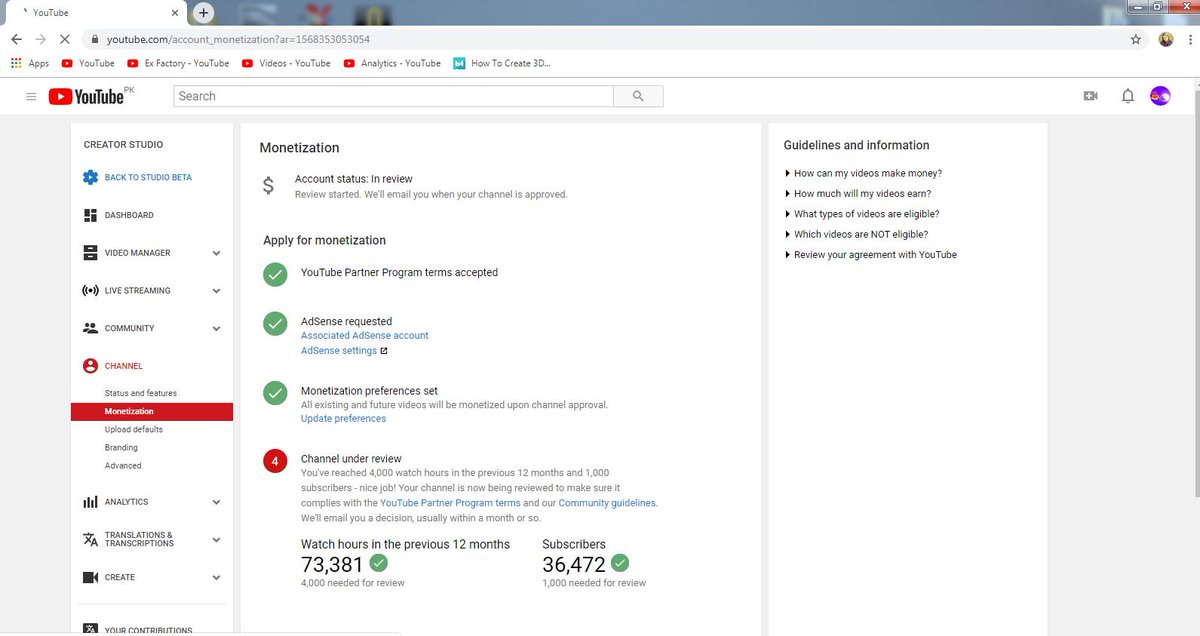1200x636 pixels.
Task: Open the Community guidelines link
Action: point(607,503)
